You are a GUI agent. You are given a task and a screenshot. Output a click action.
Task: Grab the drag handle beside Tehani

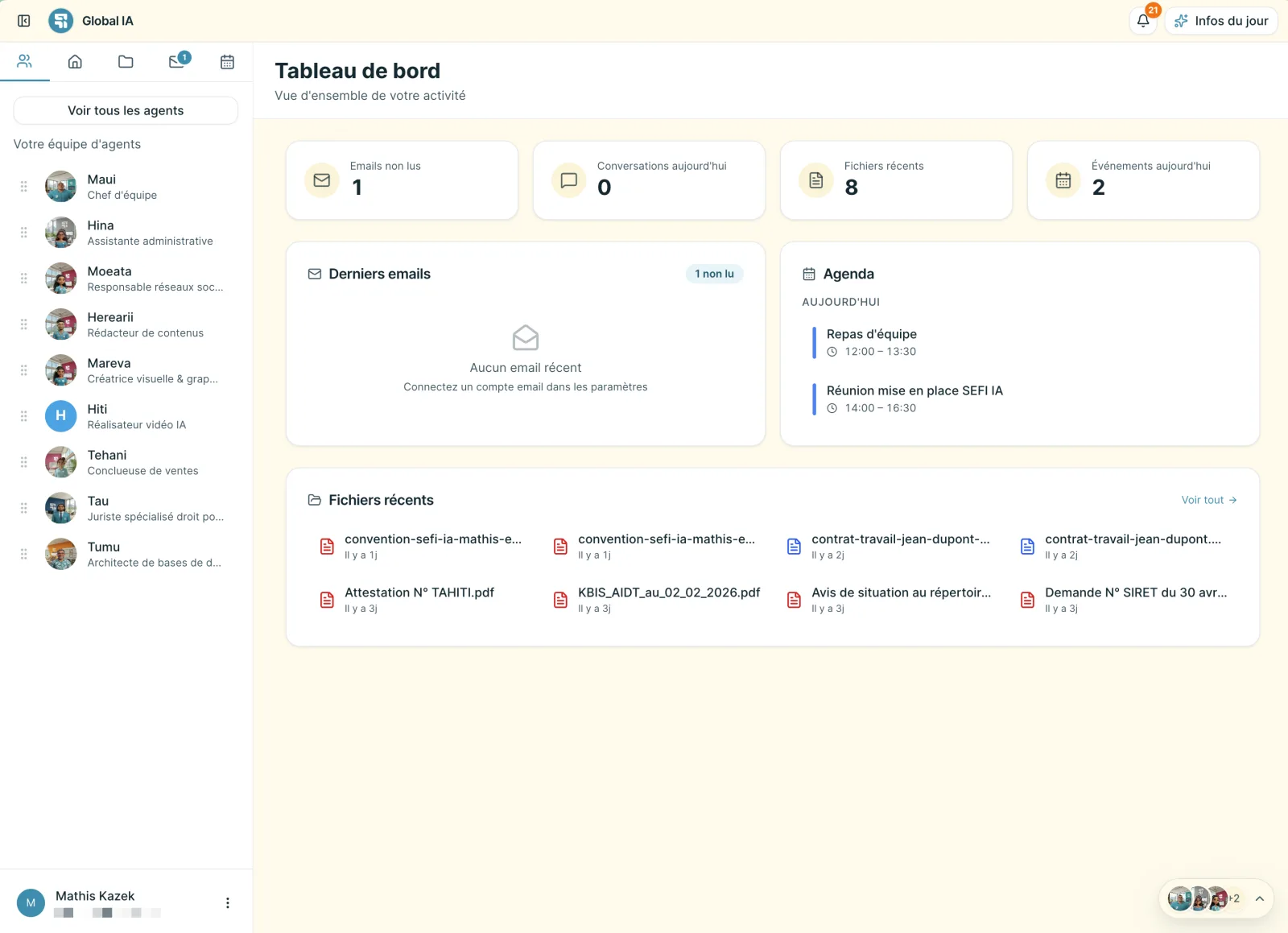[24, 462]
